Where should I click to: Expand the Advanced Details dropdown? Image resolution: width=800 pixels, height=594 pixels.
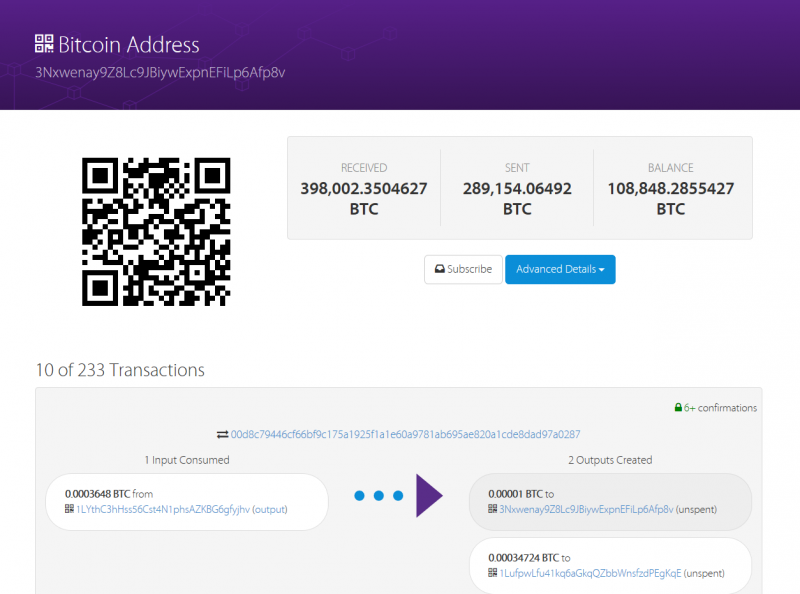(x=560, y=269)
